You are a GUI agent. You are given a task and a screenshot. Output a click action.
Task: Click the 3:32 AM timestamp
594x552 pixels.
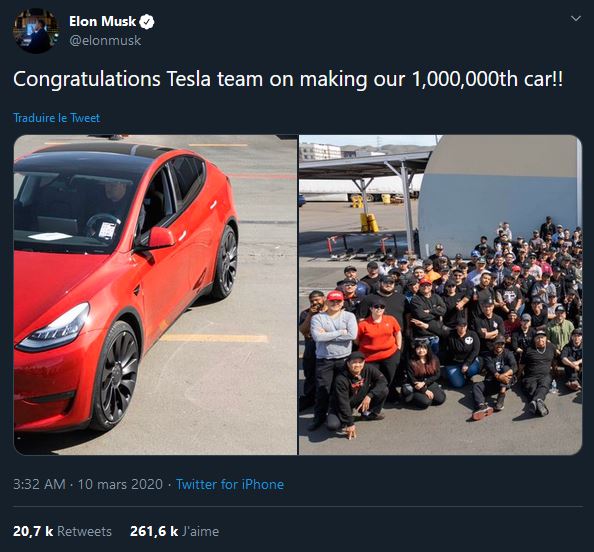coord(39,484)
